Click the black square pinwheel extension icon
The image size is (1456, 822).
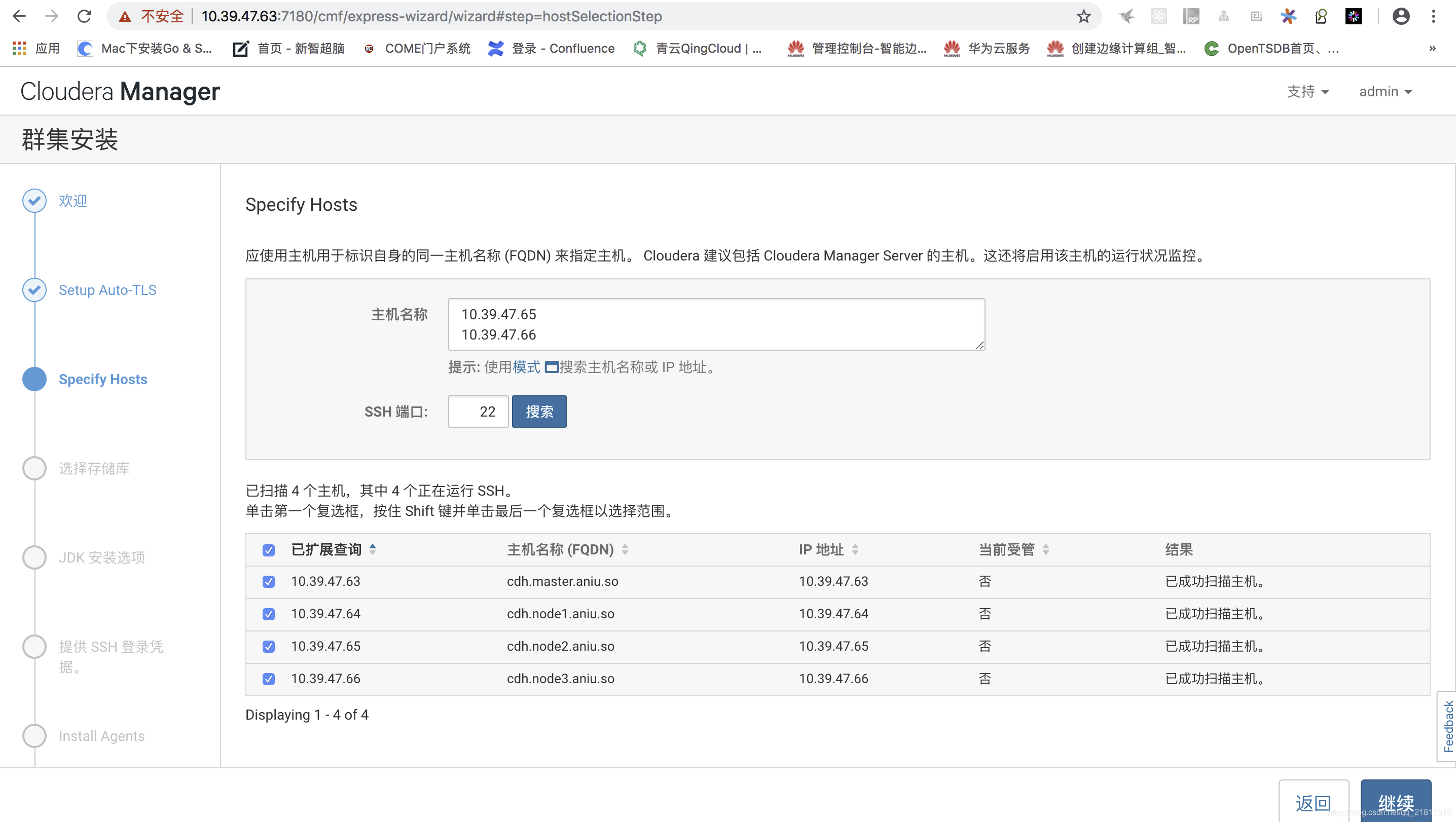click(1353, 16)
